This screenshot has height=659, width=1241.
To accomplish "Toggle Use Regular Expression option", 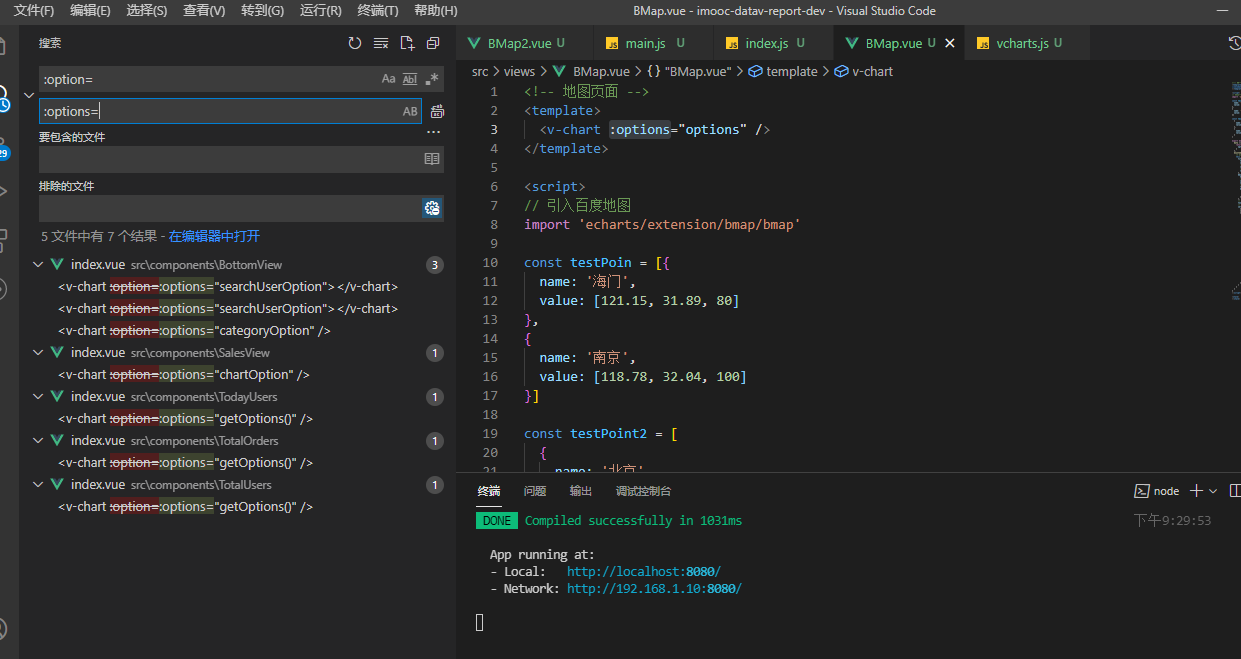I will coord(432,79).
